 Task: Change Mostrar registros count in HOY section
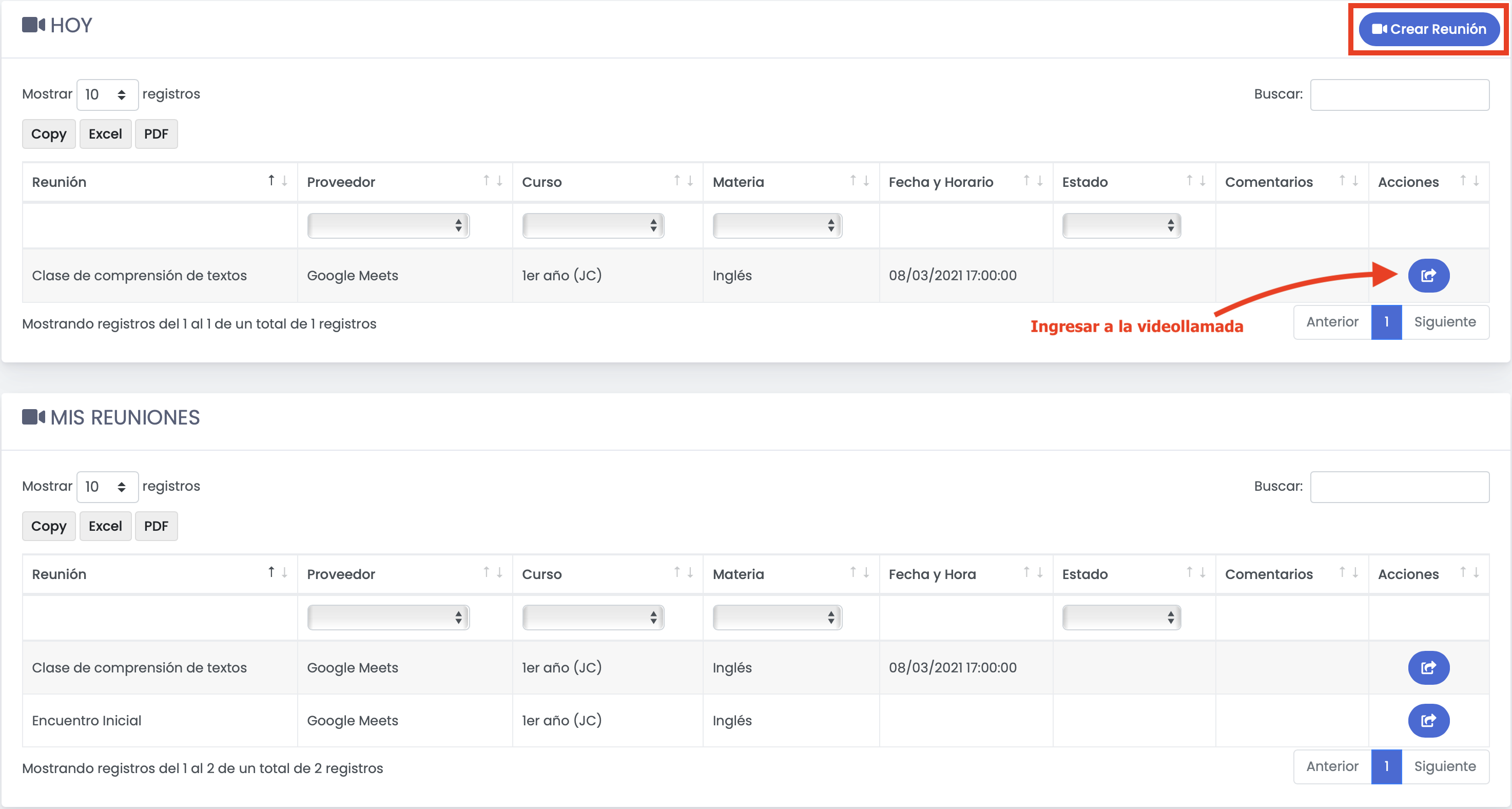(107, 94)
